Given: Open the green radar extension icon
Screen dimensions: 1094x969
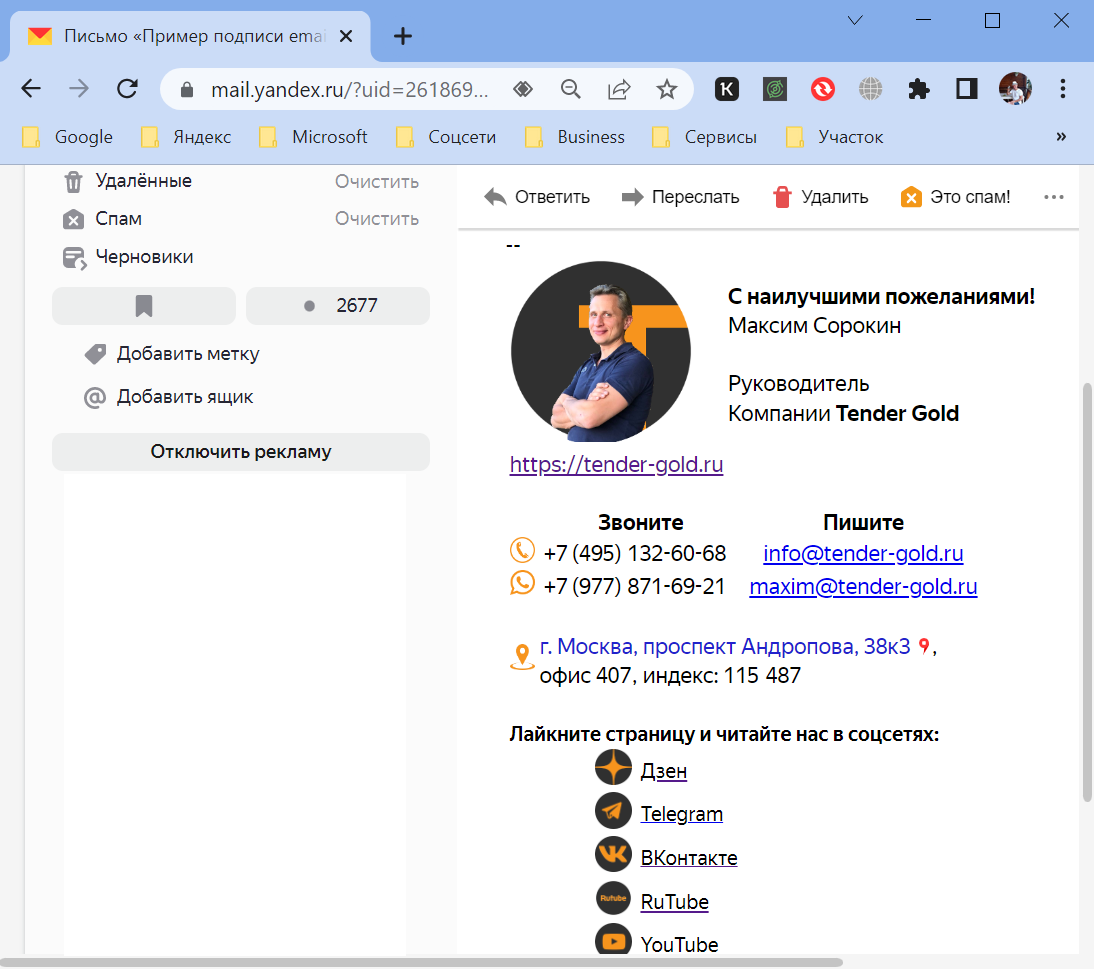Looking at the screenshot, I should pyautogui.click(x=775, y=89).
